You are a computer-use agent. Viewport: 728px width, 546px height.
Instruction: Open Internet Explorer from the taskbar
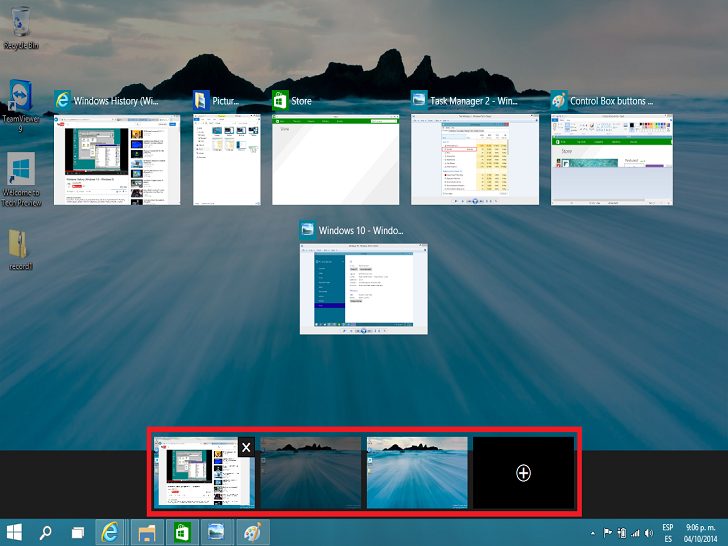[x=110, y=532]
